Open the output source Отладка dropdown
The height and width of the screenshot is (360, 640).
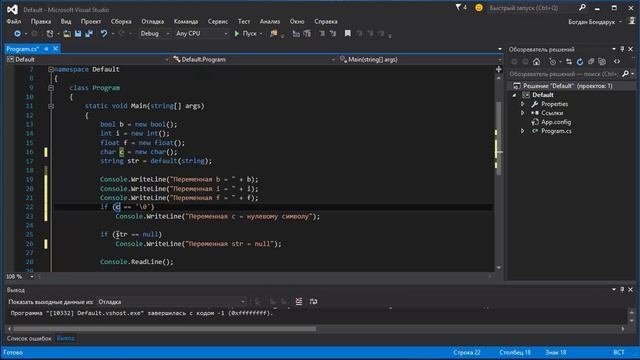click(x=171, y=302)
